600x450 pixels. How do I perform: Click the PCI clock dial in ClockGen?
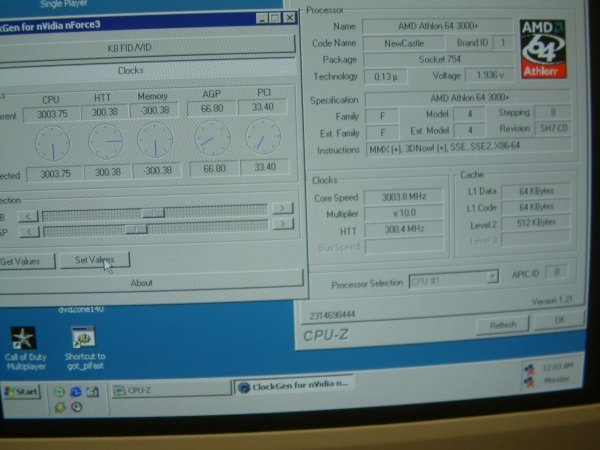263,136
